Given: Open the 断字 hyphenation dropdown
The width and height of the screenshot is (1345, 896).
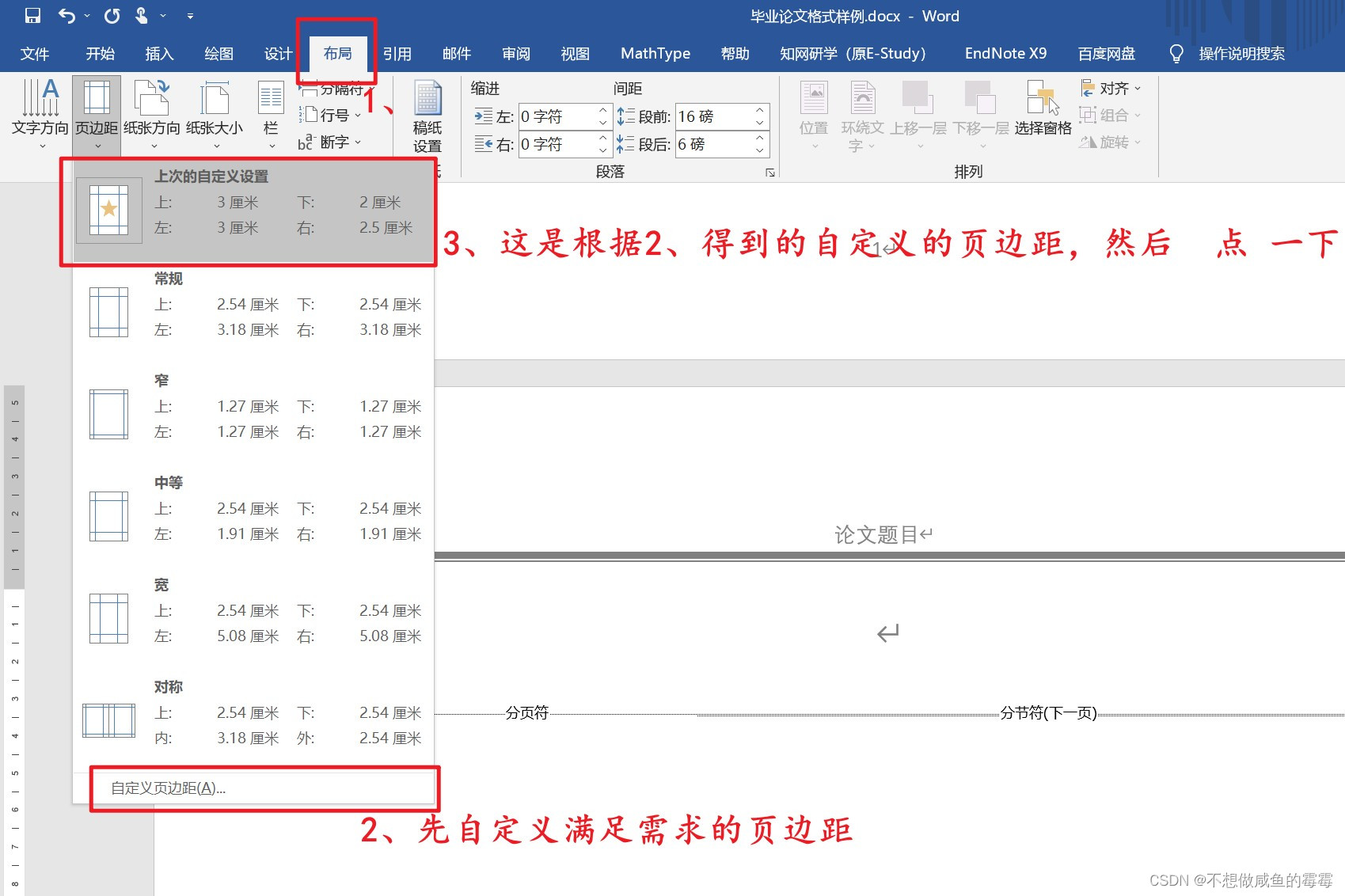Looking at the screenshot, I should pos(330,142).
